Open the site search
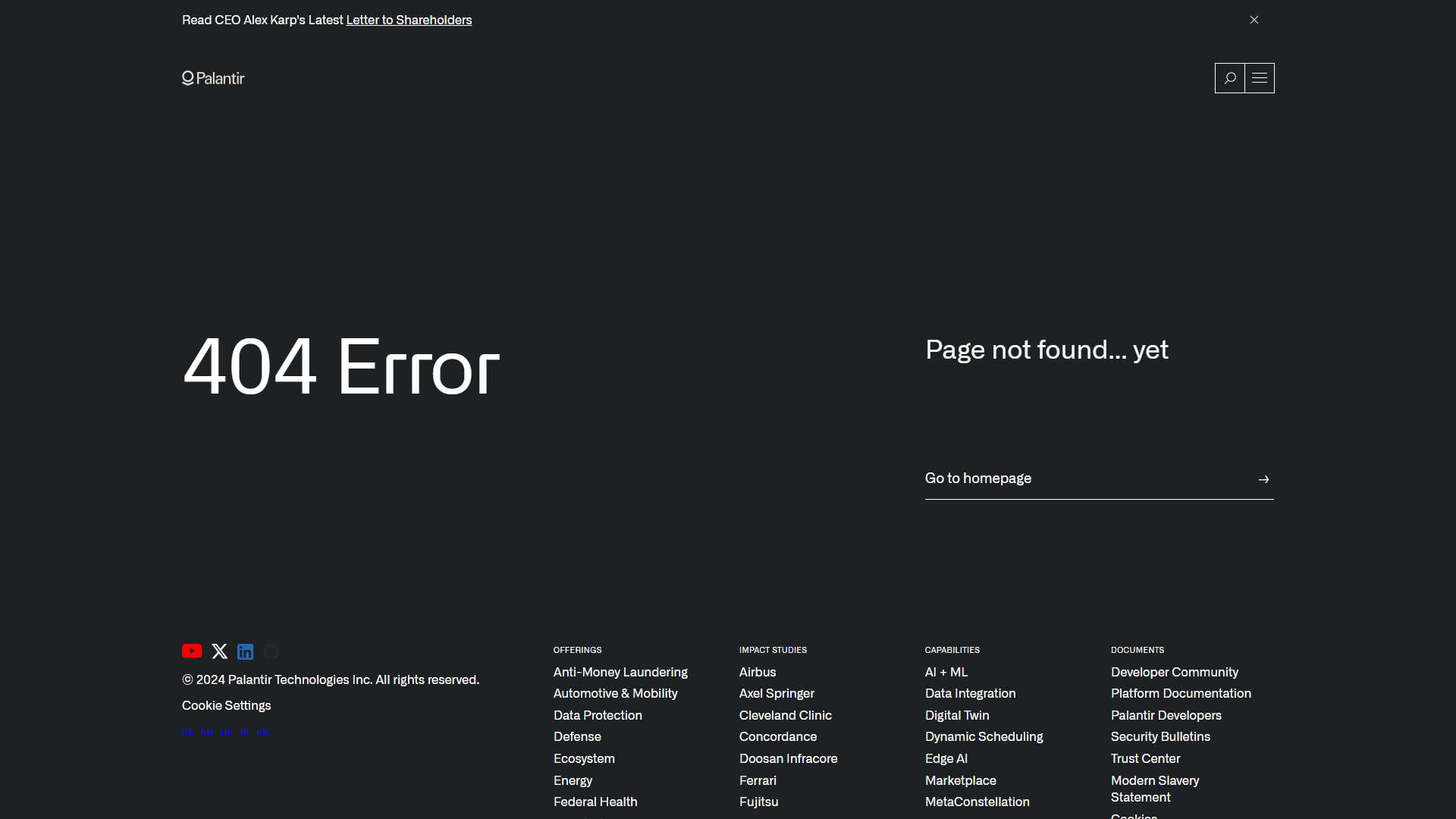 pyautogui.click(x=1229, y=77)
